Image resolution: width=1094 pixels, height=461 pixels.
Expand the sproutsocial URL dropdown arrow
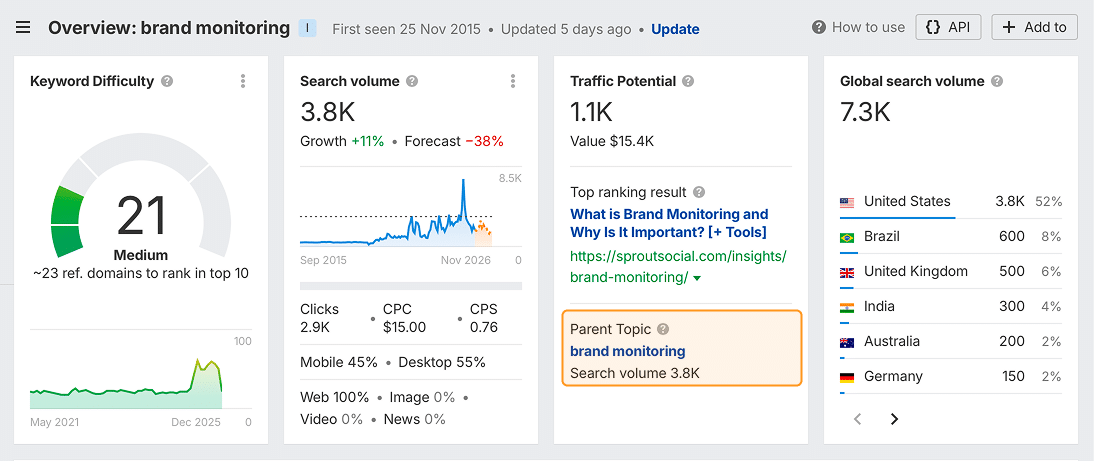coord(697,278)
